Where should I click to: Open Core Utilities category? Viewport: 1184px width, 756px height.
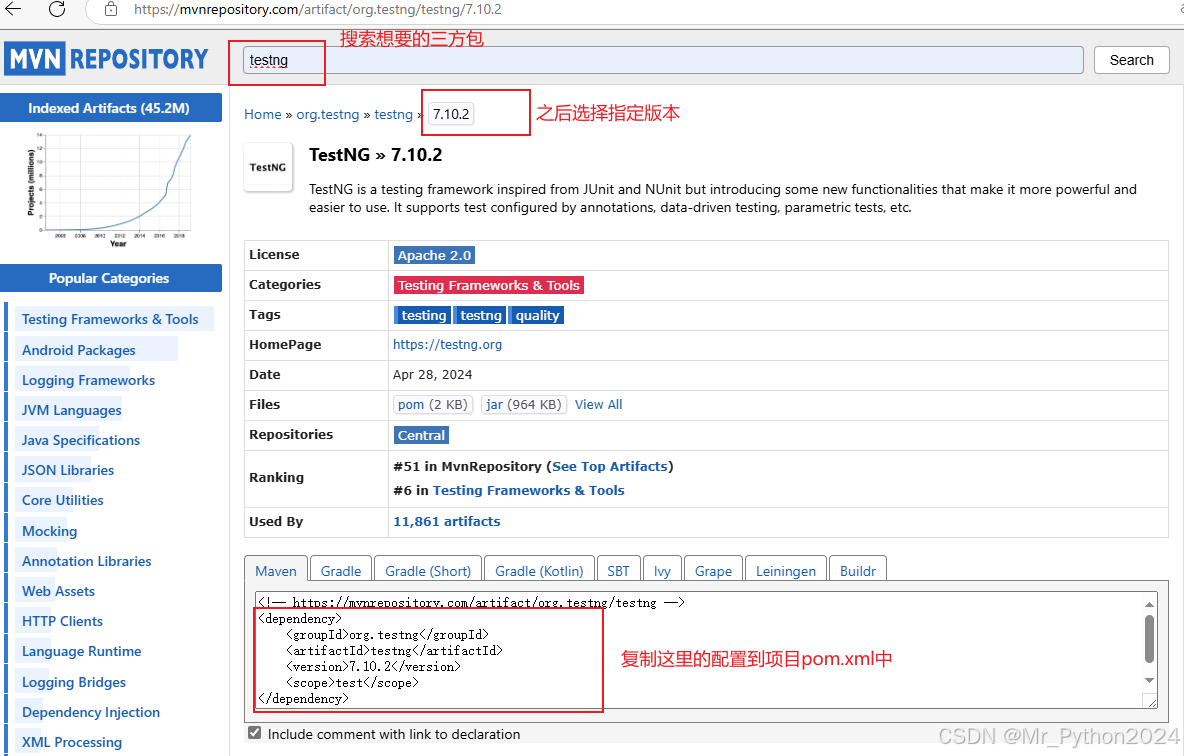click(x=63, y=501)
